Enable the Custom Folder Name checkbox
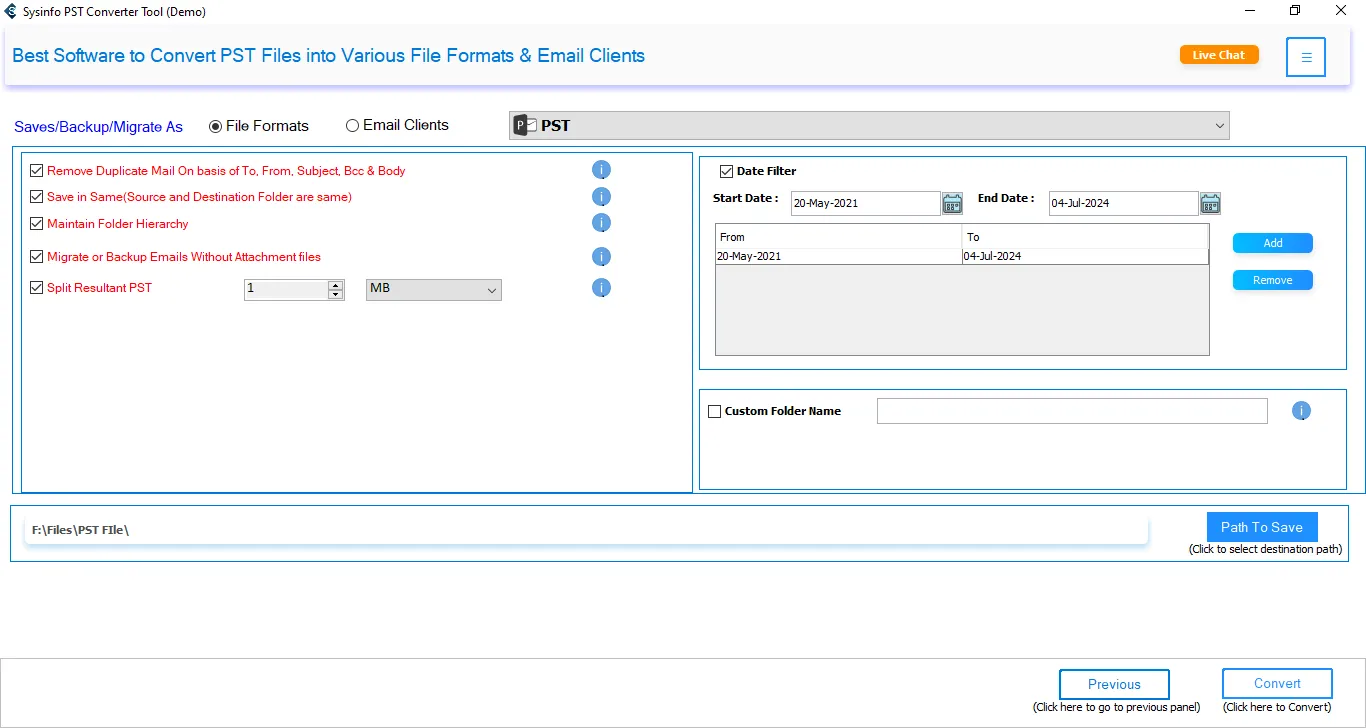The image size is (1366, 728). click(x=715, y=411)
